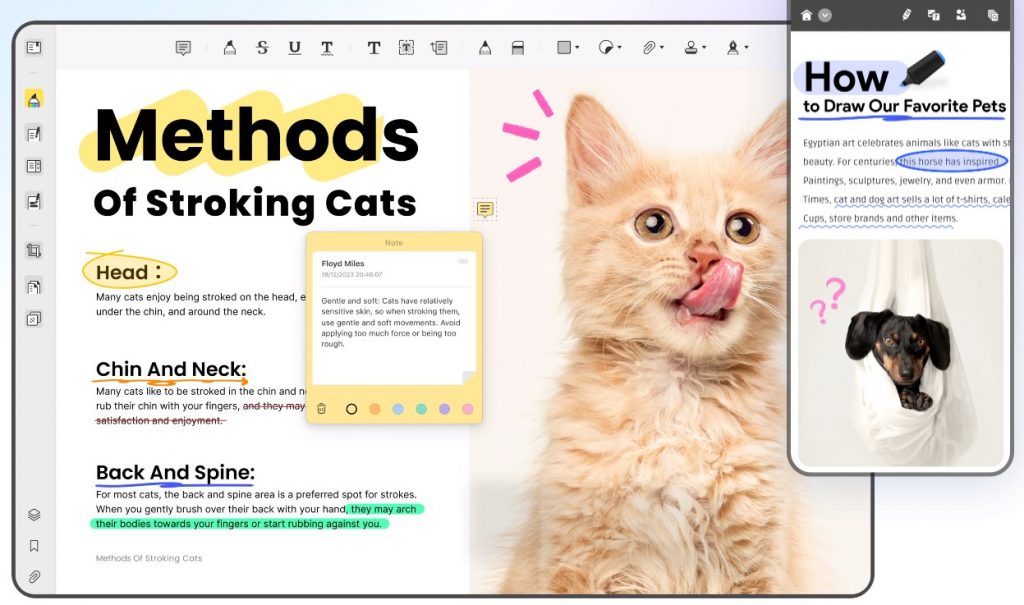1024x605 pixels.
Task: Tap the page search icon in phone window
Action: pos(993,15)
